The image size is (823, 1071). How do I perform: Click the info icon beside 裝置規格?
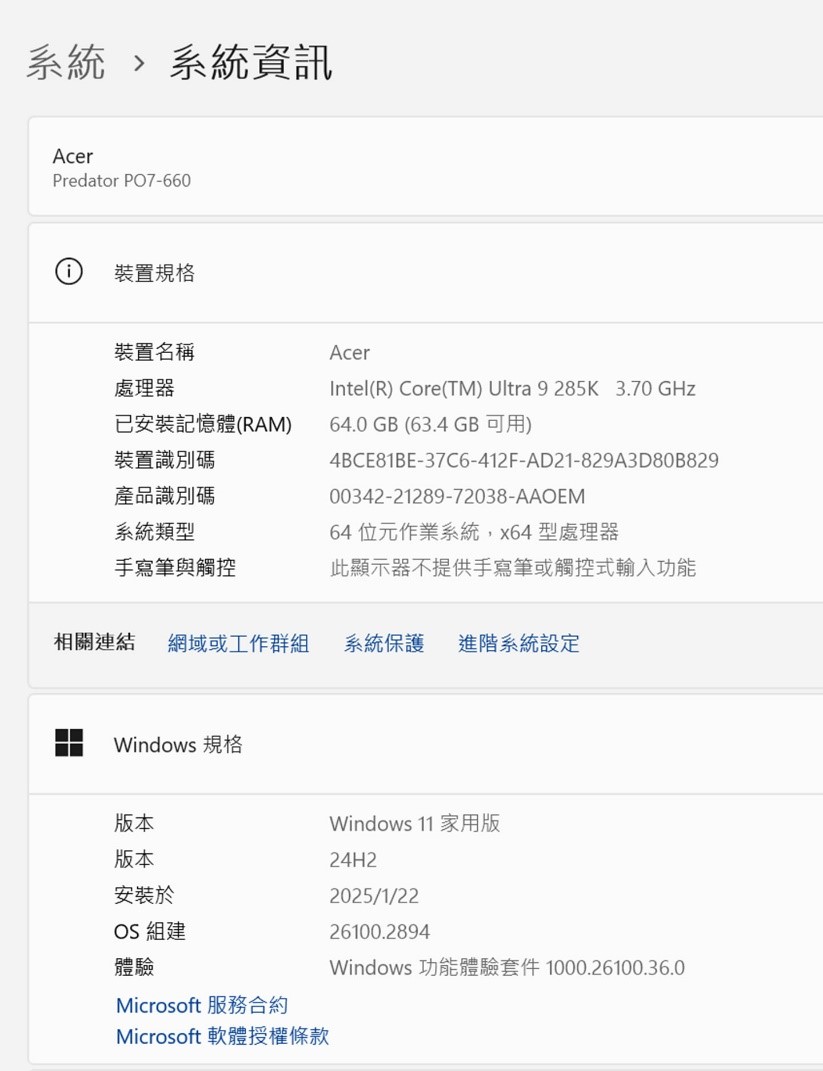(68, 272)
